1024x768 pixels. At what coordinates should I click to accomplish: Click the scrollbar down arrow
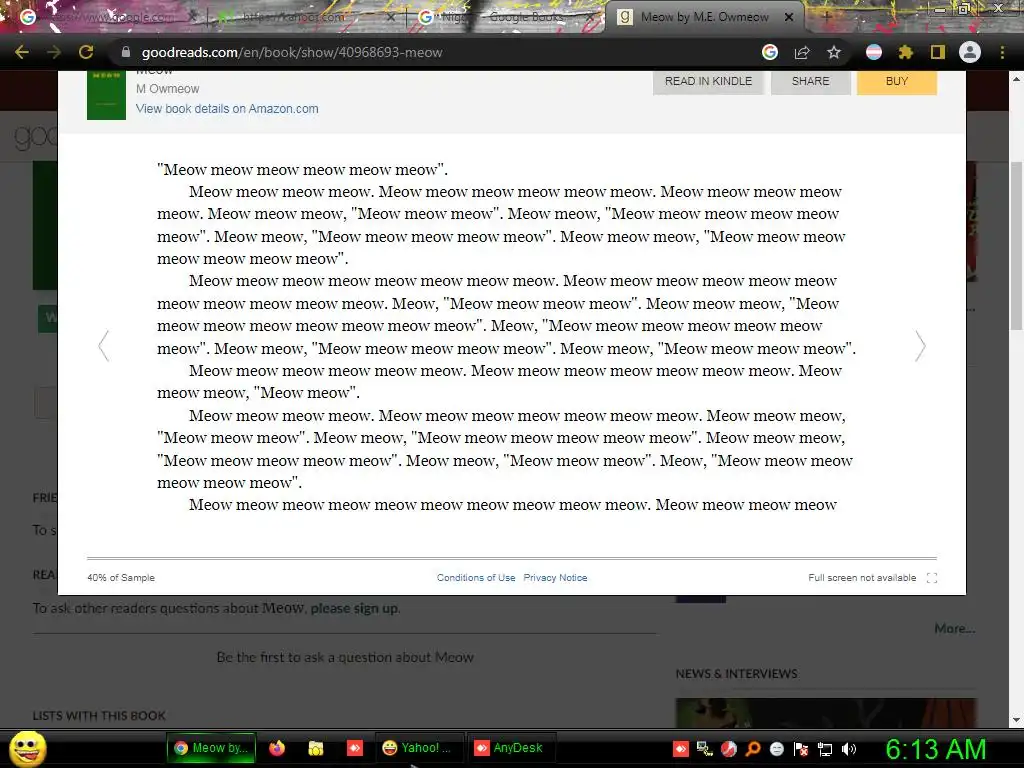(x=1016, y=720)
